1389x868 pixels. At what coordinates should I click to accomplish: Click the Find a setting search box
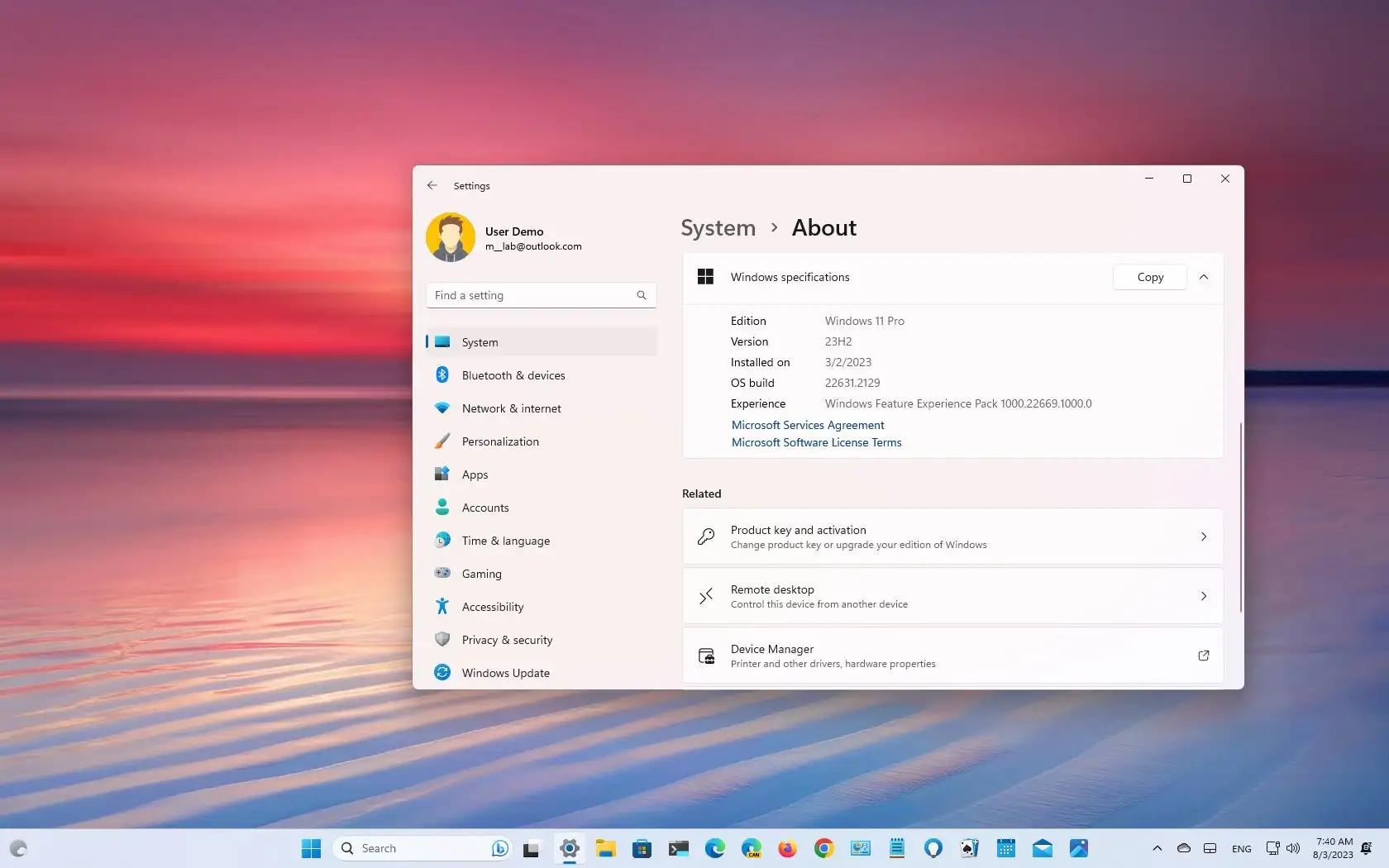(541, 295)
